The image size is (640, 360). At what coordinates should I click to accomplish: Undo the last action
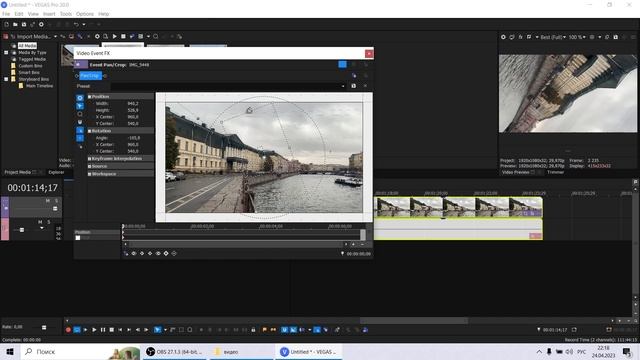pos(76,24)
